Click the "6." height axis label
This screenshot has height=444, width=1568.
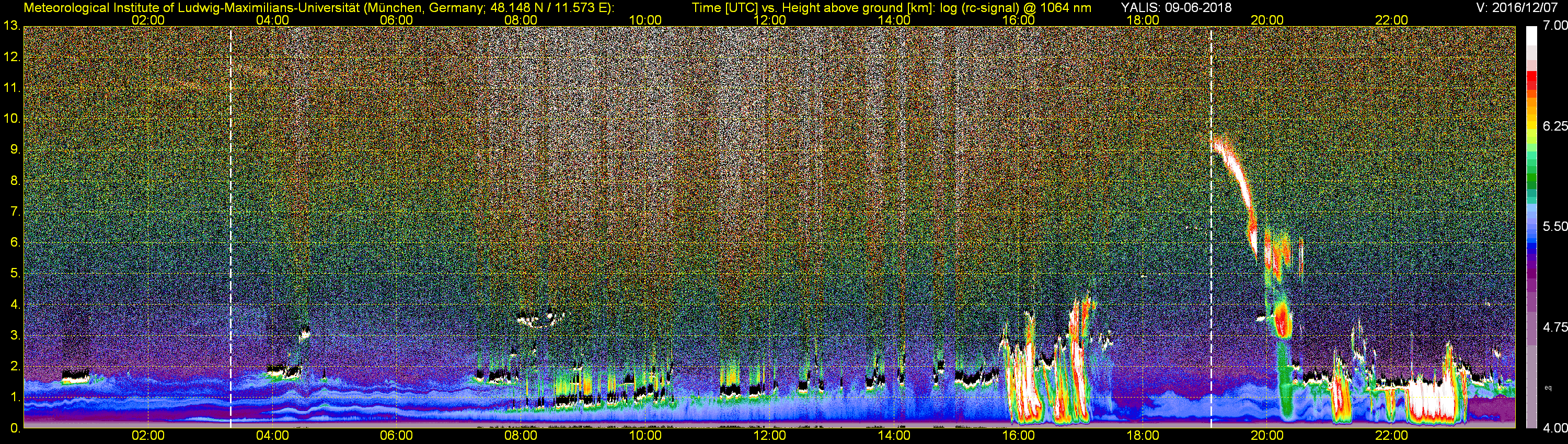pyautogui.click(x=15, y=243)
